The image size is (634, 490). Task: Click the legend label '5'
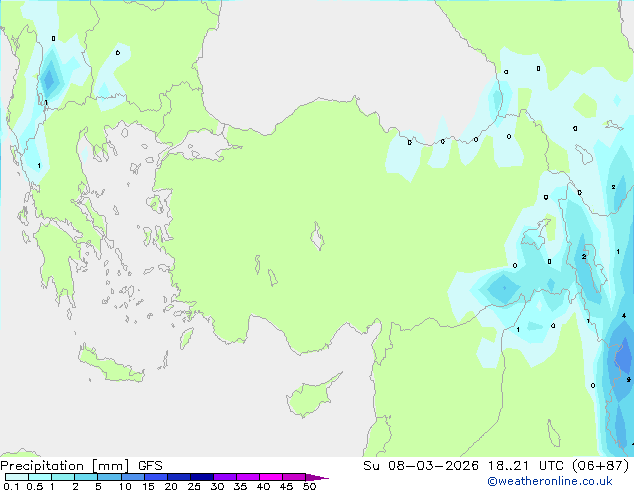point(98,486)
